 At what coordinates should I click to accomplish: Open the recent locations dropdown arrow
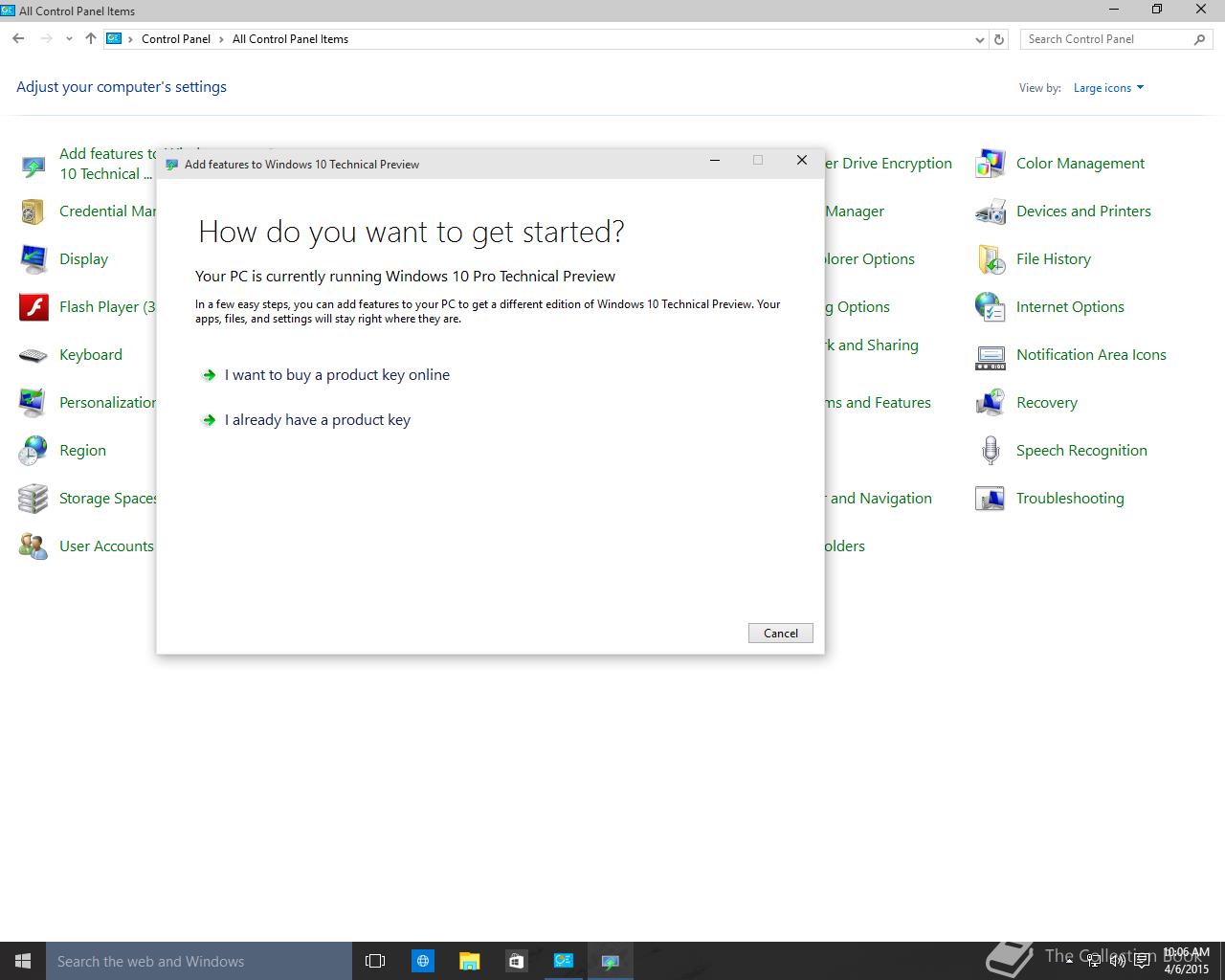69,39
